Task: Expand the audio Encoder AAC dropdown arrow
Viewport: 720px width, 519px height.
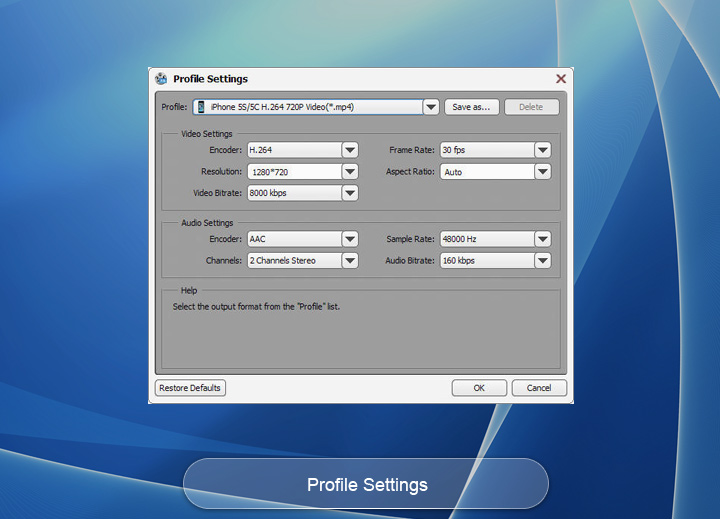Action: pos(350,239)
